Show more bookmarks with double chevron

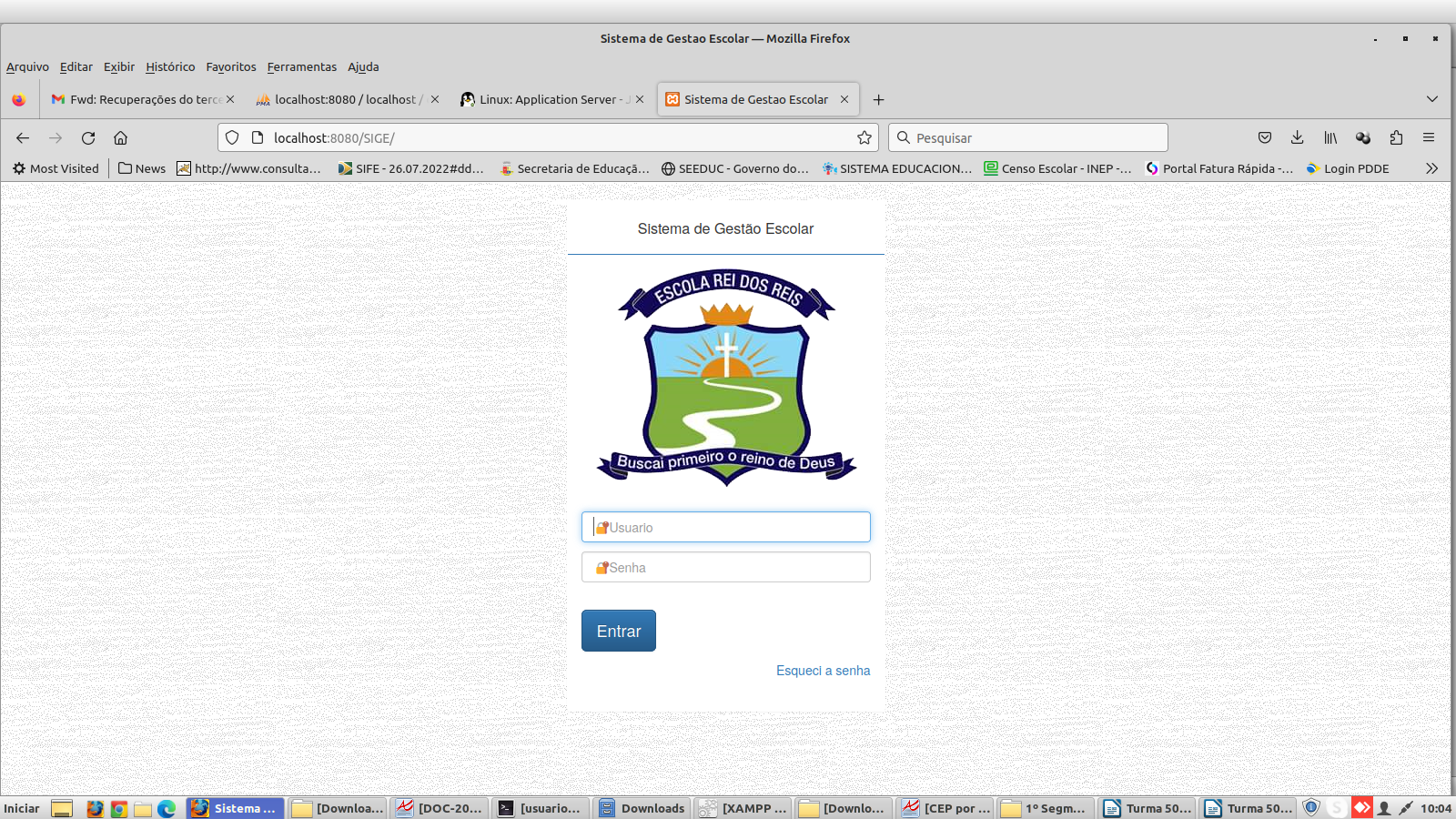1431,168
